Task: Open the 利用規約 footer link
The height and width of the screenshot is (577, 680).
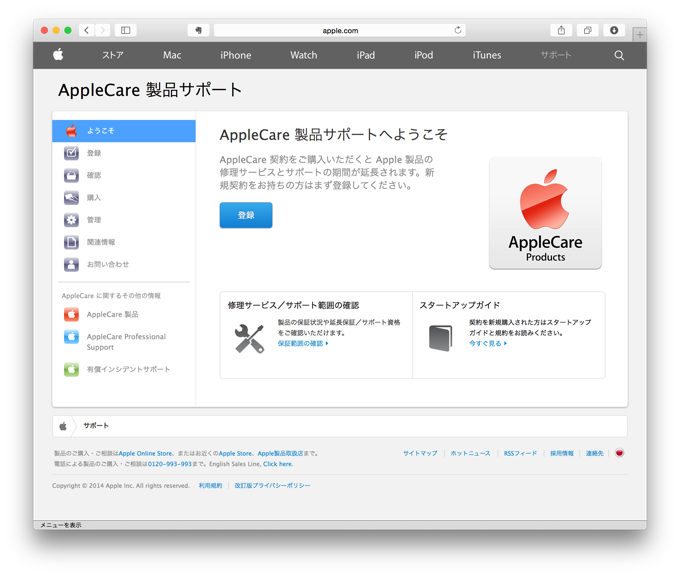Action: tap(210, 485)
